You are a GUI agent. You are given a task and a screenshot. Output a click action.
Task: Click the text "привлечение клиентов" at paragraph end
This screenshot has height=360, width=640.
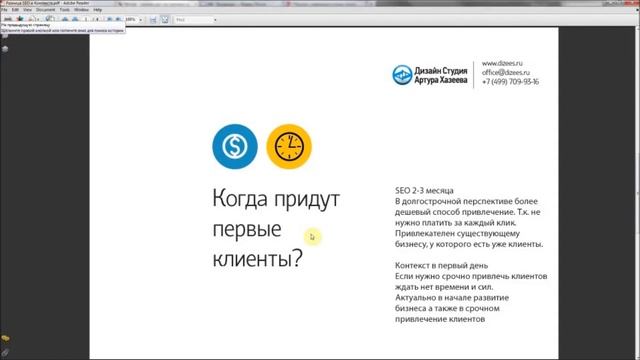440,319
